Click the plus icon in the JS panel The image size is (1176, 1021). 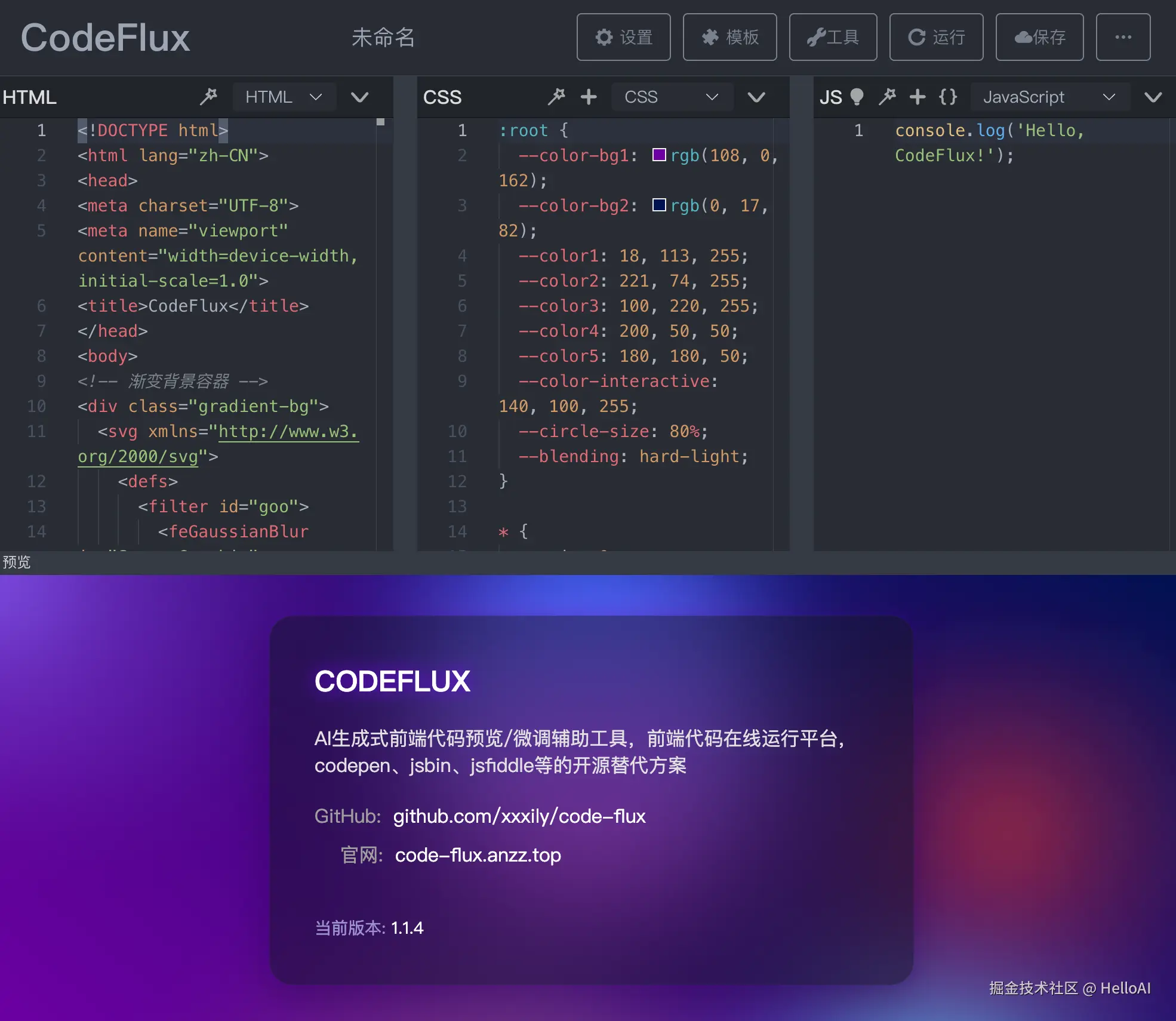coord(917,97)
